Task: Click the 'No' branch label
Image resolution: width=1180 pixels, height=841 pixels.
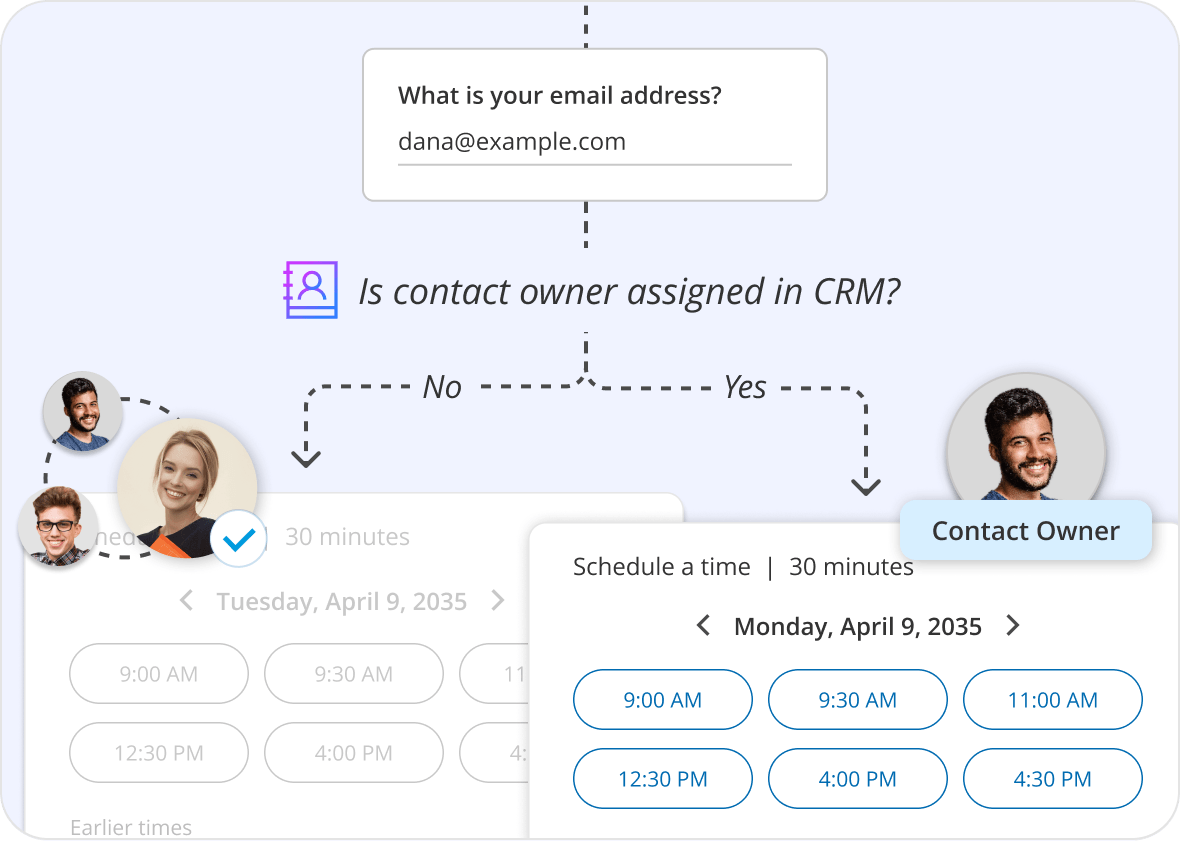Action: tap(442, 387)
